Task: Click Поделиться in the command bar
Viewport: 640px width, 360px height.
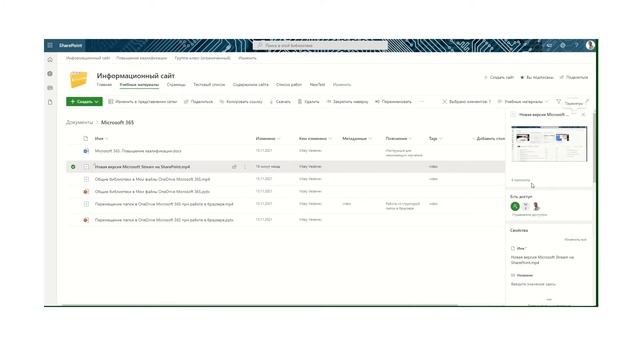Action: (198, 102)
